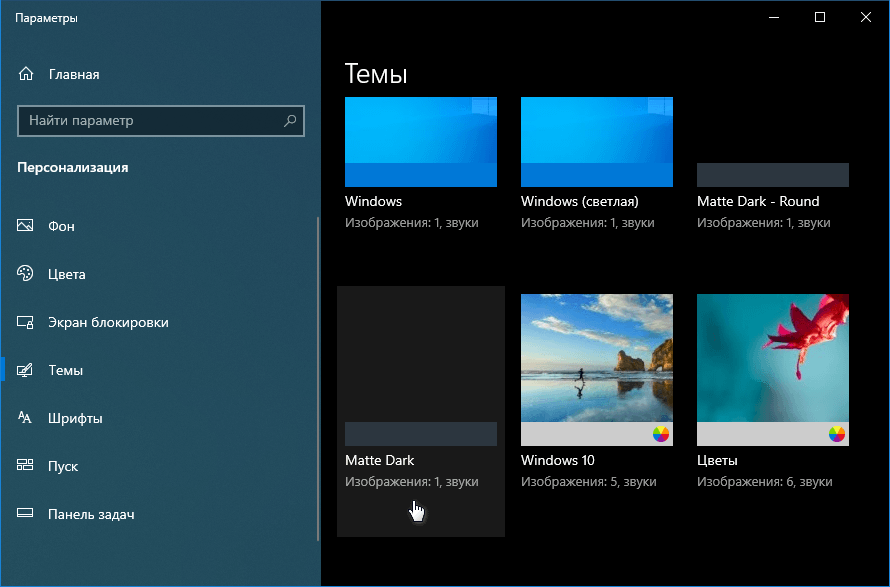
Task: Click the Start tiles icon next to Пуск
Action: point(25,466)
